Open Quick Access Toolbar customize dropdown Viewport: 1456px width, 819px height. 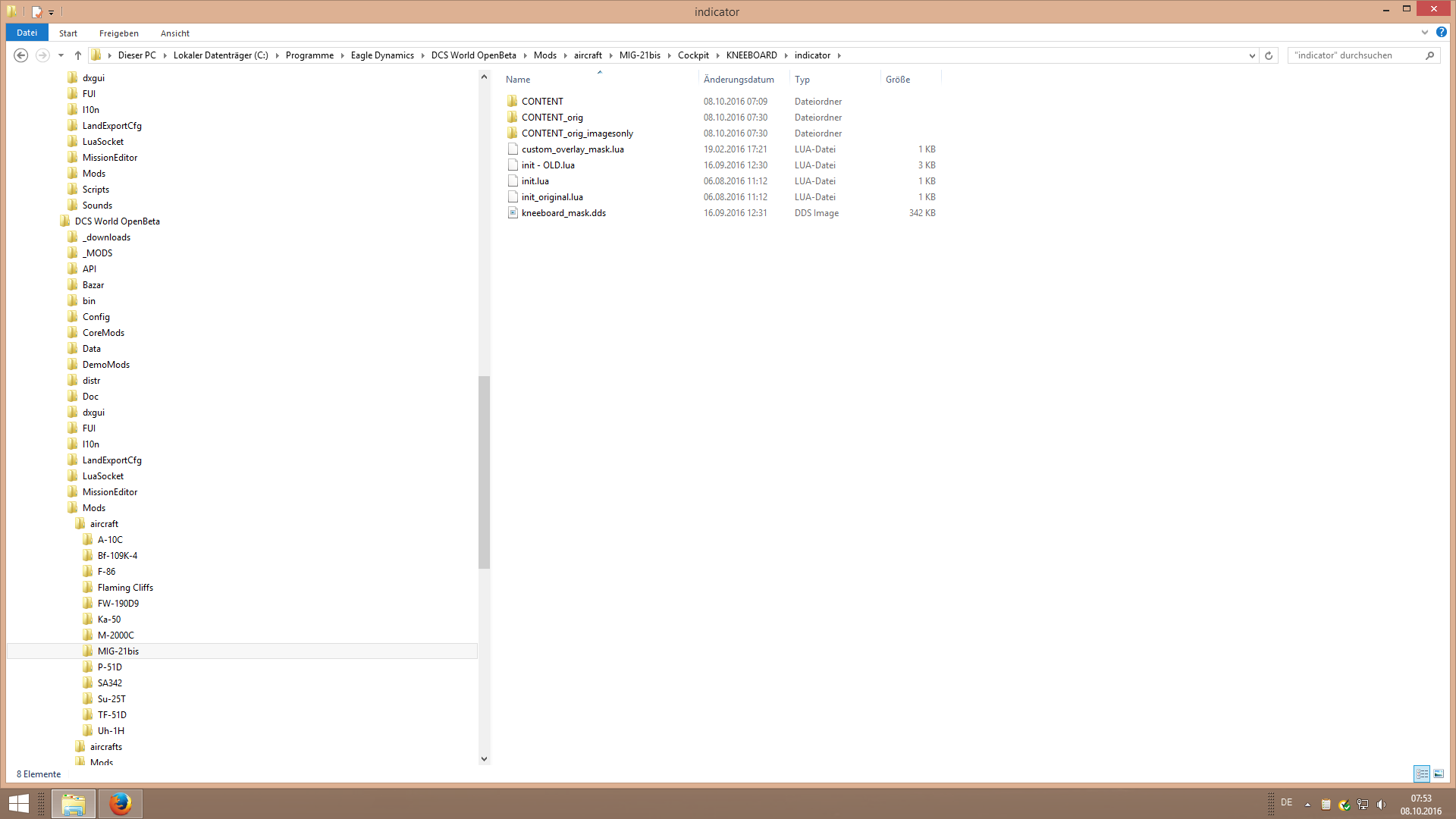pyautogui.click(x=52, y=12)
